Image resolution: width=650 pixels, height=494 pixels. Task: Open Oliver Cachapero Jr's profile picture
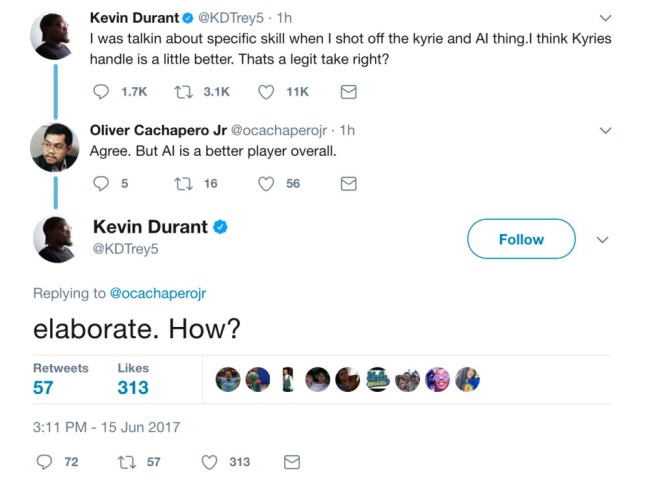pos(55,149)
